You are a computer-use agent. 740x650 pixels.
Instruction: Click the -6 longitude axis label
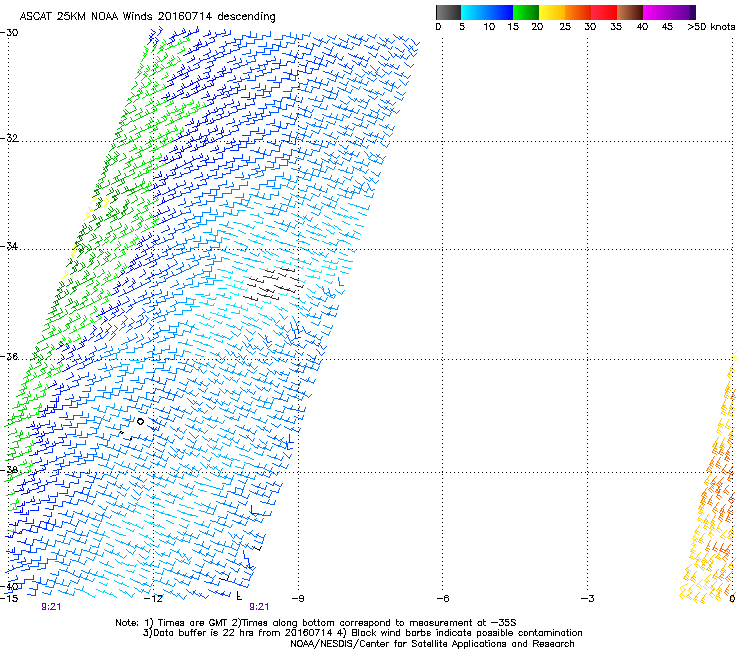click(x=442, y=599)
